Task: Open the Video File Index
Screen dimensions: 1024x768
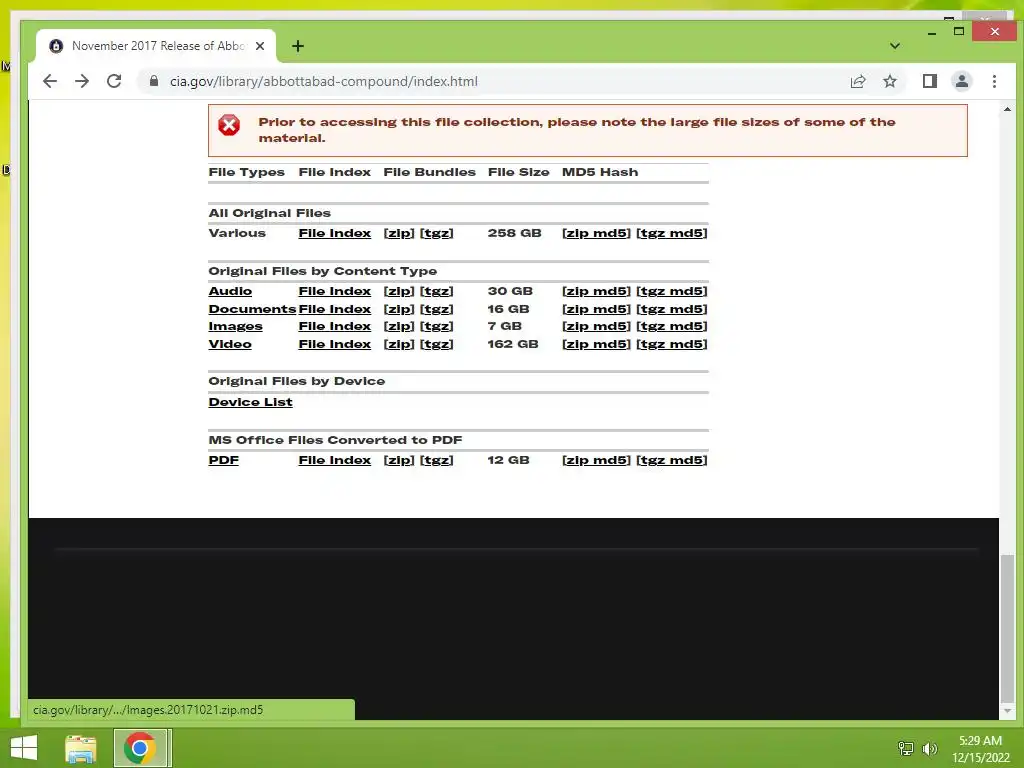Action: 334,344
